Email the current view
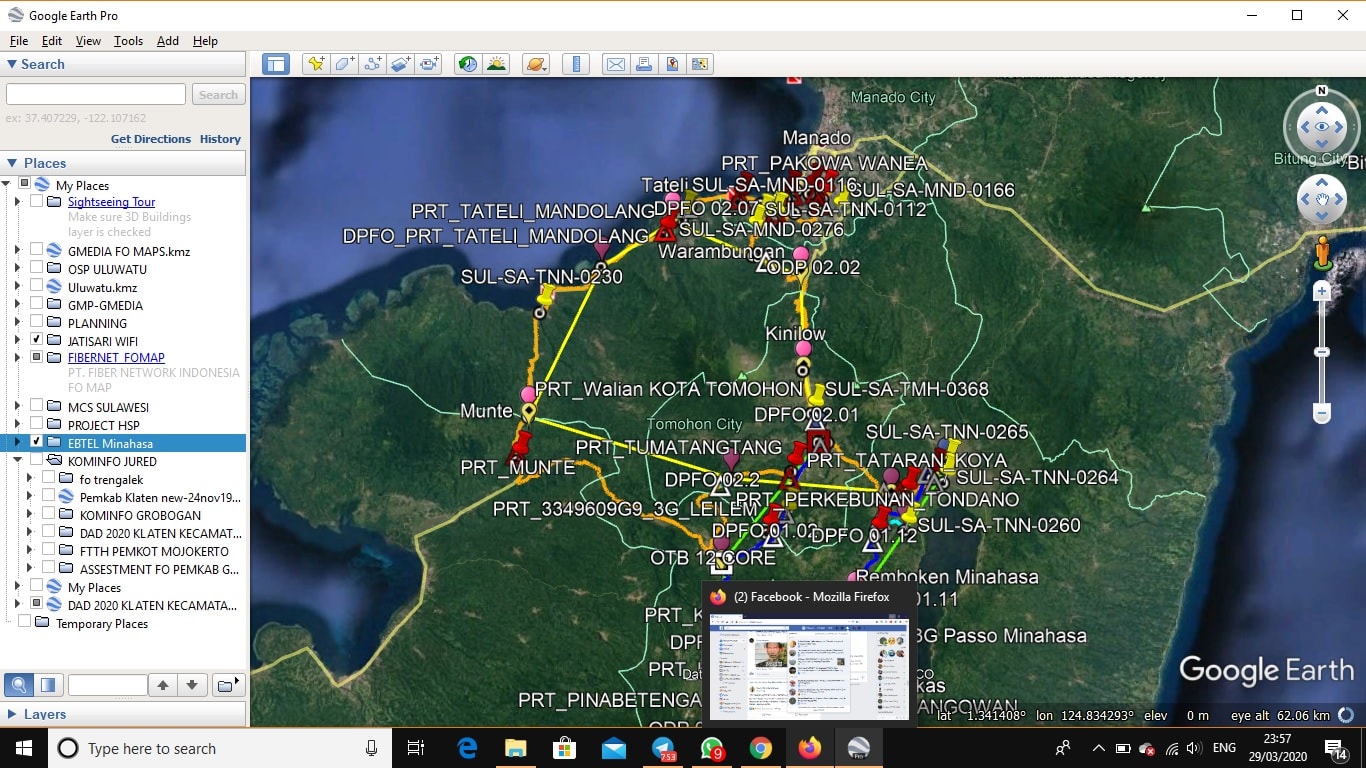The image size is (1366, 768). (x=615, y=63)
